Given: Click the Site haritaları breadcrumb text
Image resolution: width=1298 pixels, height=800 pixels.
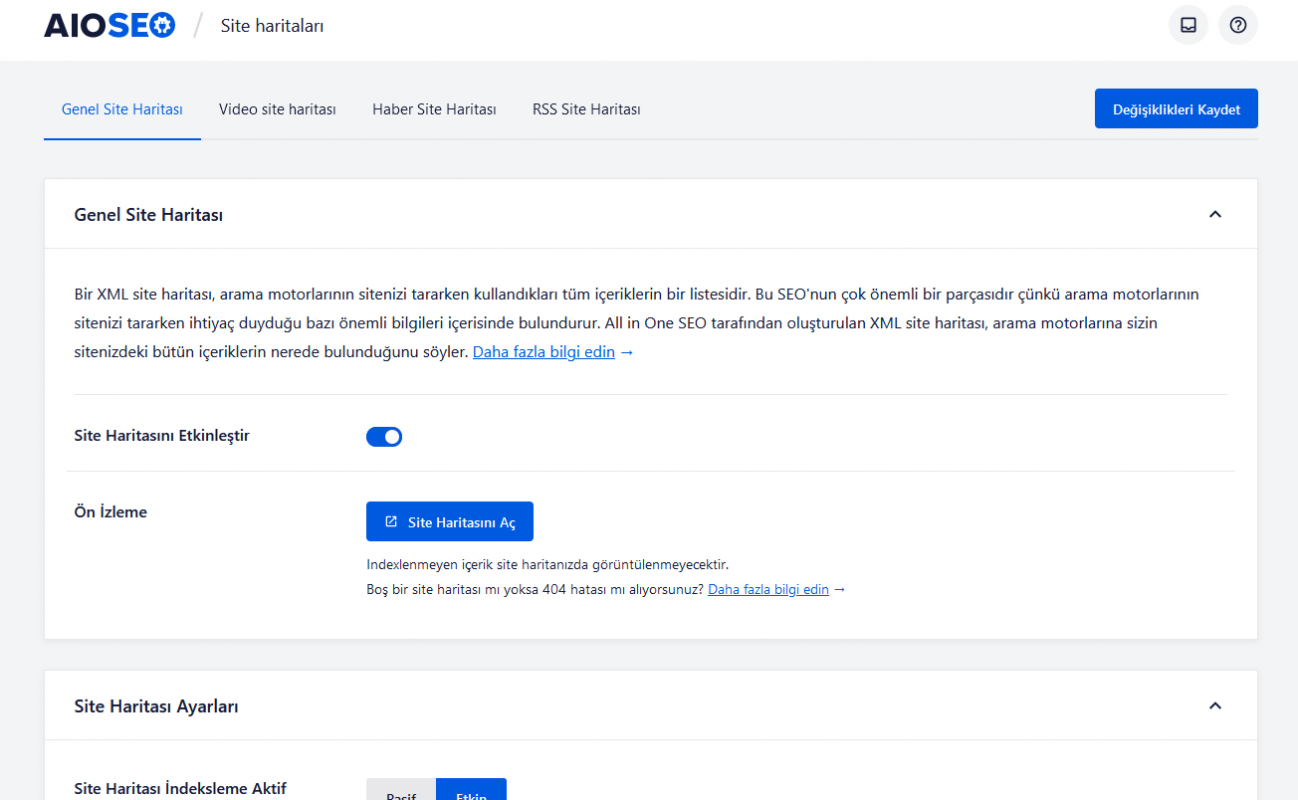Looking at the screenshot, I should 272,25.
